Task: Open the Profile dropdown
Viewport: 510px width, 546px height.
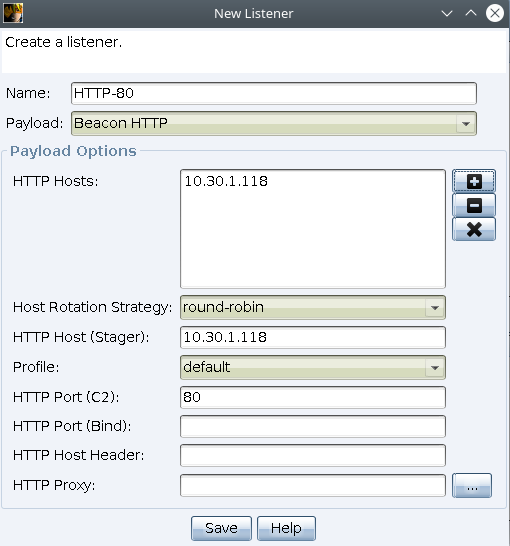Action: click(x=313, y=367)
